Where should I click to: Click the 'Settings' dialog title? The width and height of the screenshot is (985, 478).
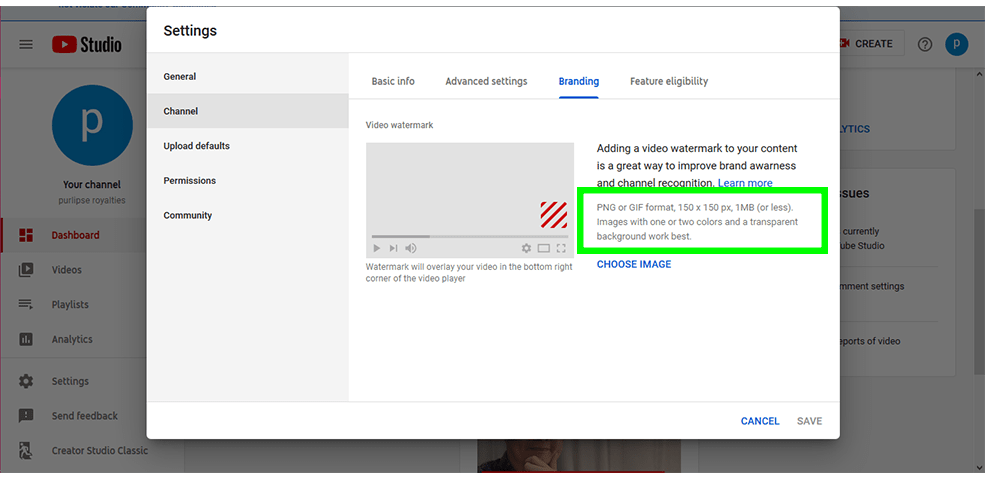click(x=190, y=31)
